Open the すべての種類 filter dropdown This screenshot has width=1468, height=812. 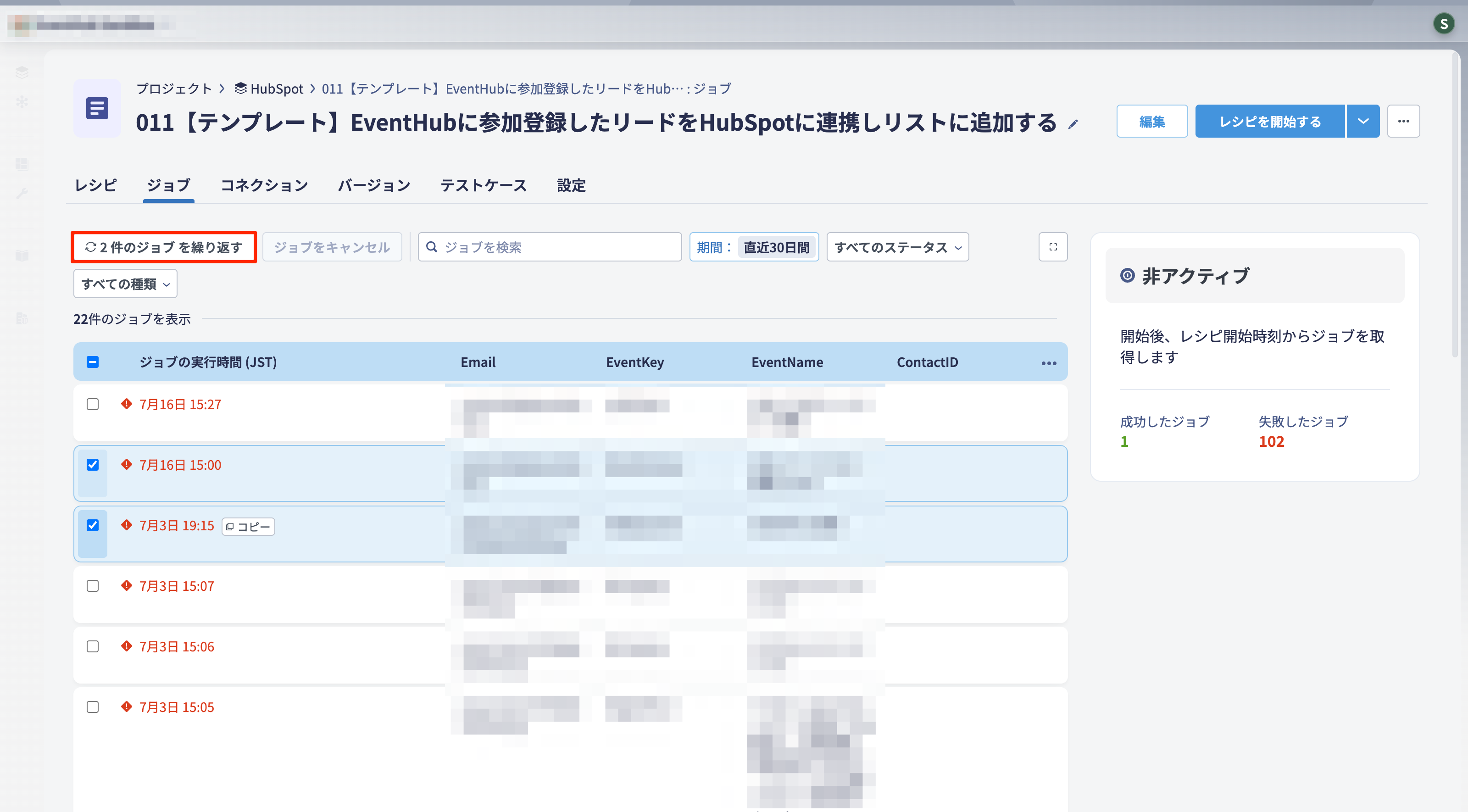[x=125, y=283]
